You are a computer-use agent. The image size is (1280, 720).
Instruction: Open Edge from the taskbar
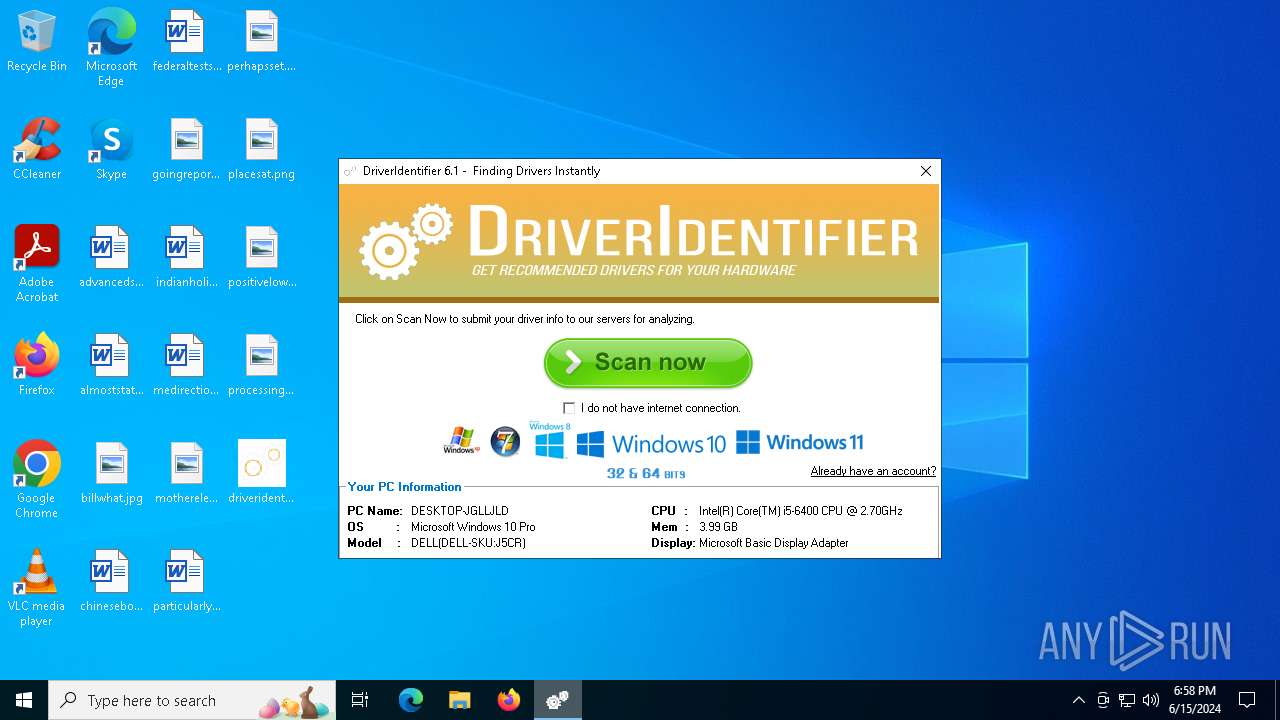411,700
